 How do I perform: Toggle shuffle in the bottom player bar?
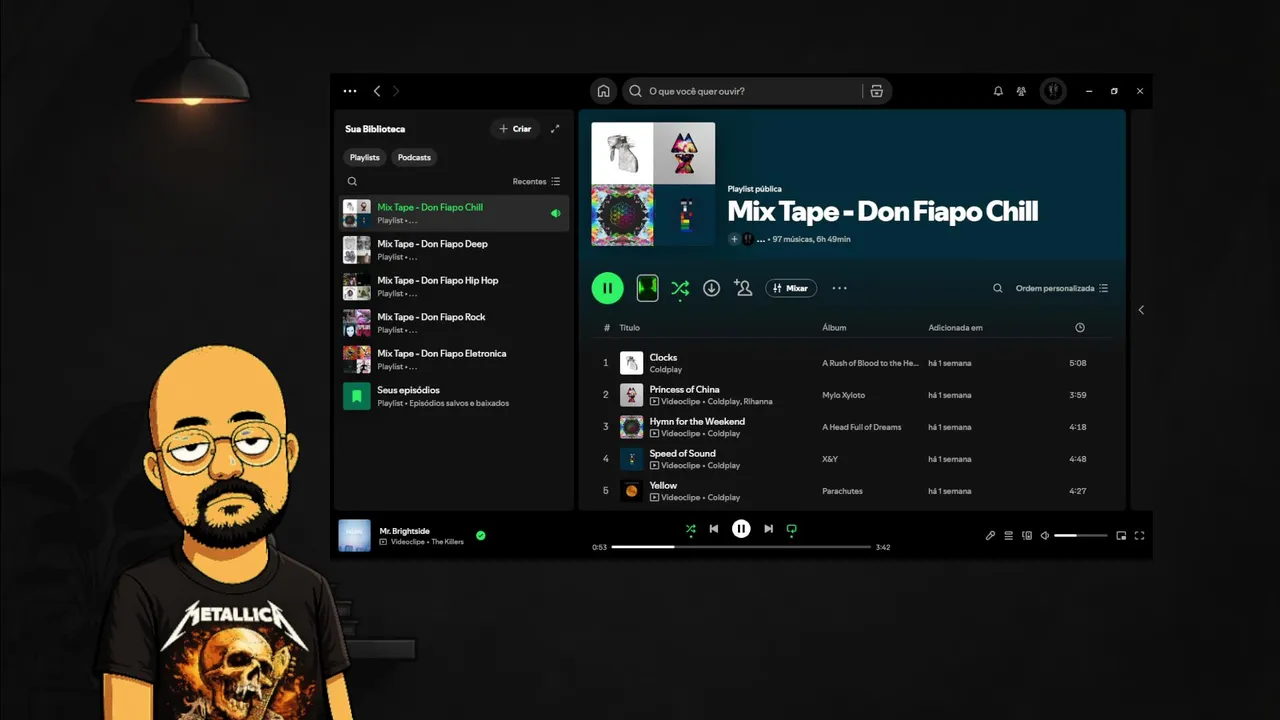690,529
